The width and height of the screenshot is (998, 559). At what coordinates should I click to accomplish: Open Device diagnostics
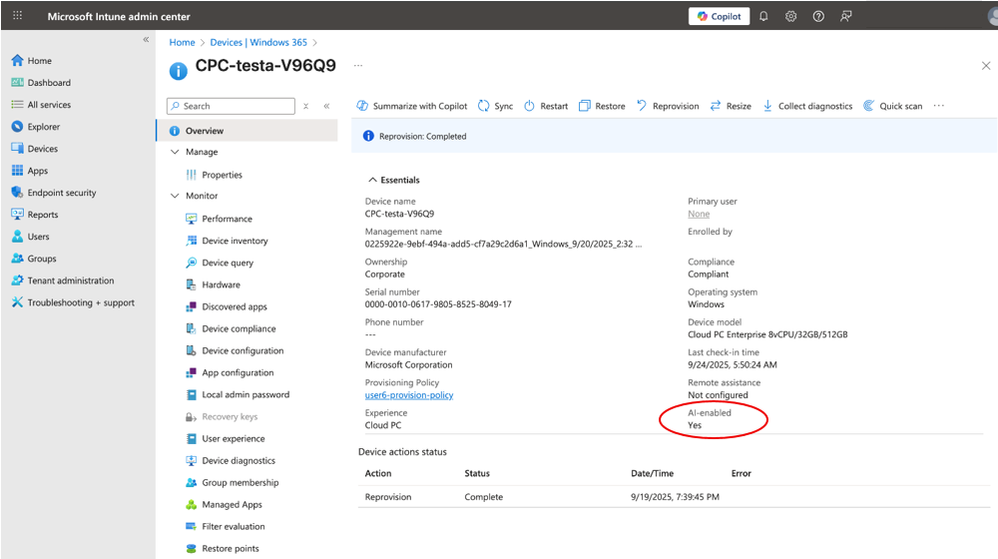tap(230, 460)
